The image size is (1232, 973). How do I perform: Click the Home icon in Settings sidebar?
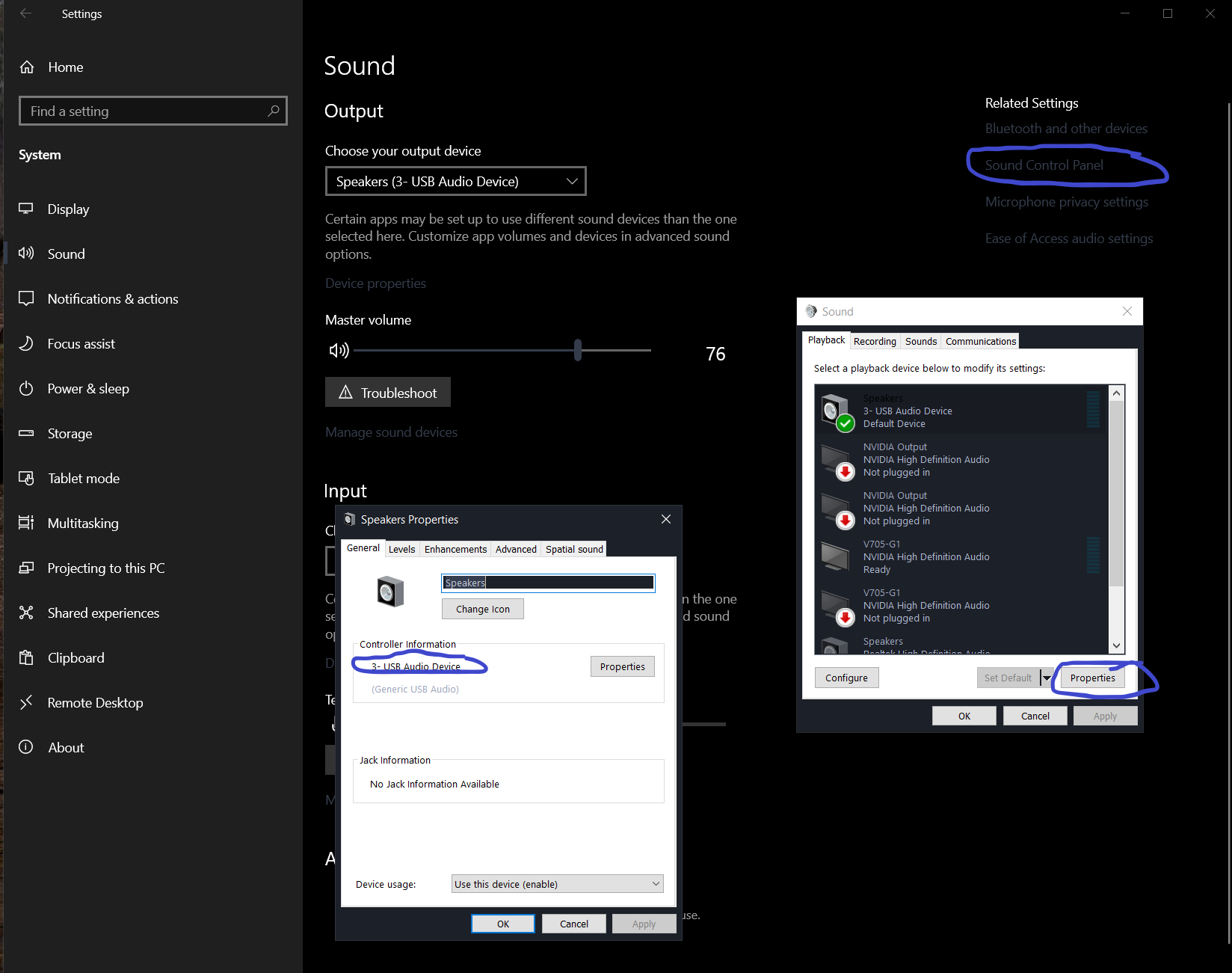click(27, 67)
